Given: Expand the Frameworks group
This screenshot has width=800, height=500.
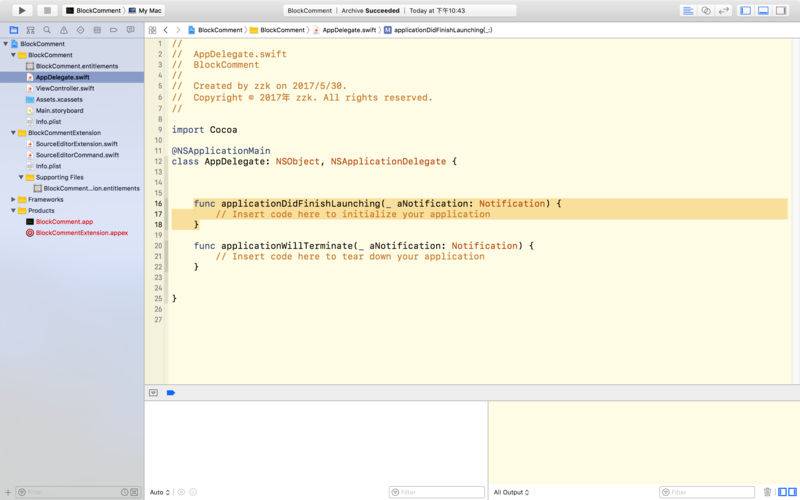Looking at the screenshot, I should coord(13,199).
